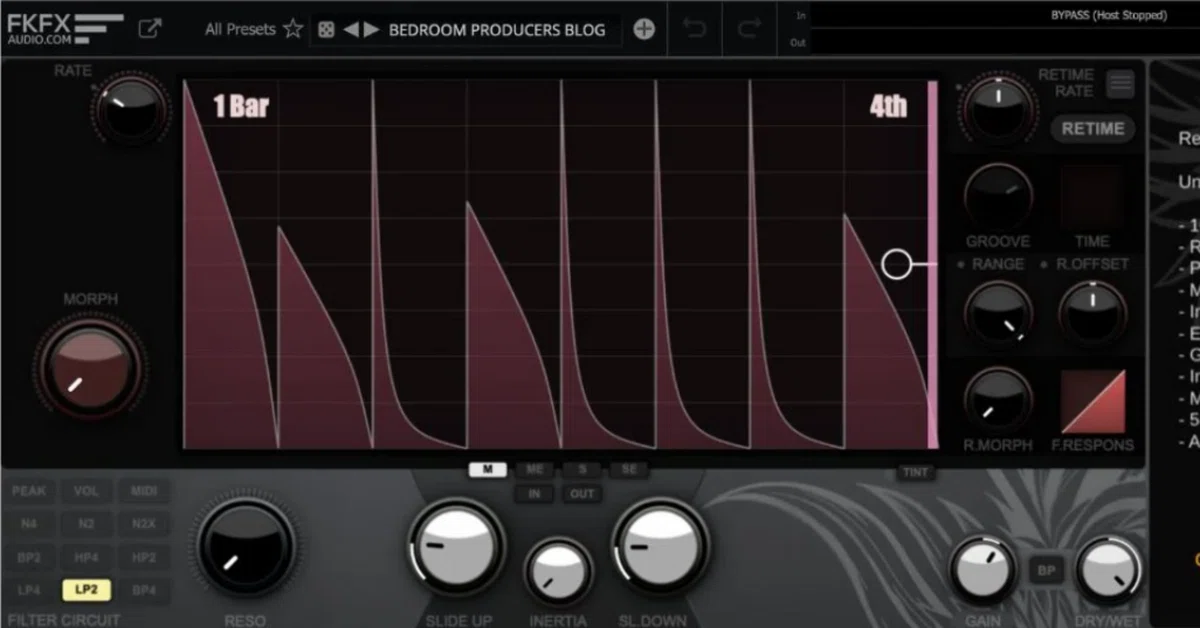This screenshot has height=628, width=1200.
Task: Mark preset as favorite with star icon
Action: pos(292,29)
